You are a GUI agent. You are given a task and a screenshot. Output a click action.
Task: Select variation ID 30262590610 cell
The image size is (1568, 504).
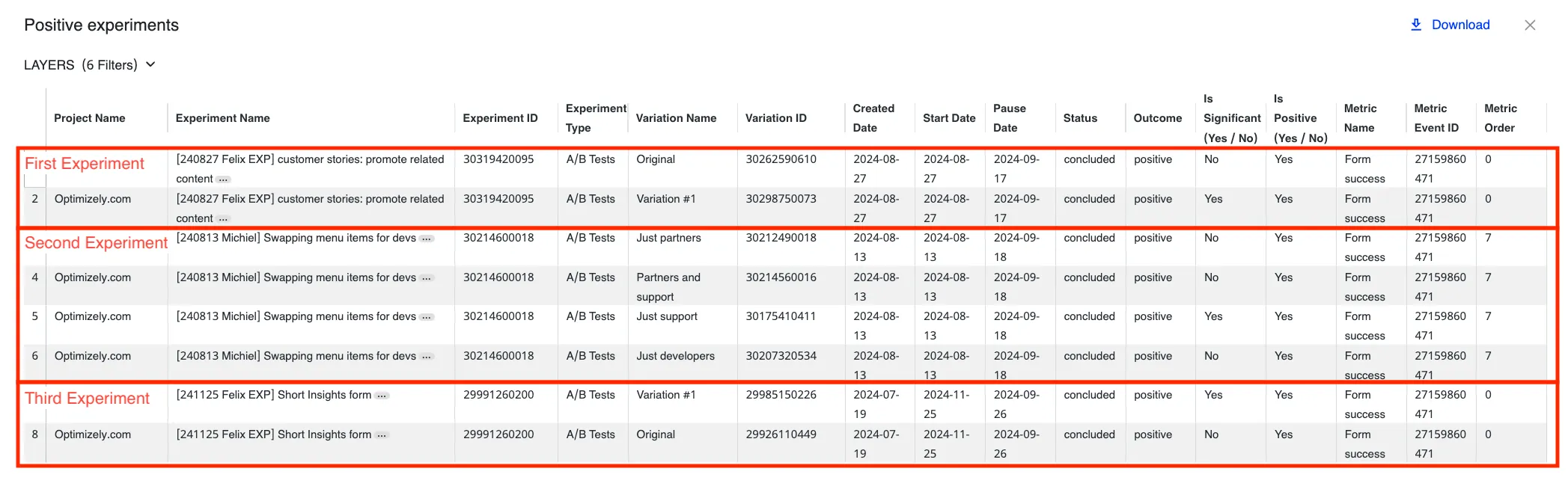(781, 159)
